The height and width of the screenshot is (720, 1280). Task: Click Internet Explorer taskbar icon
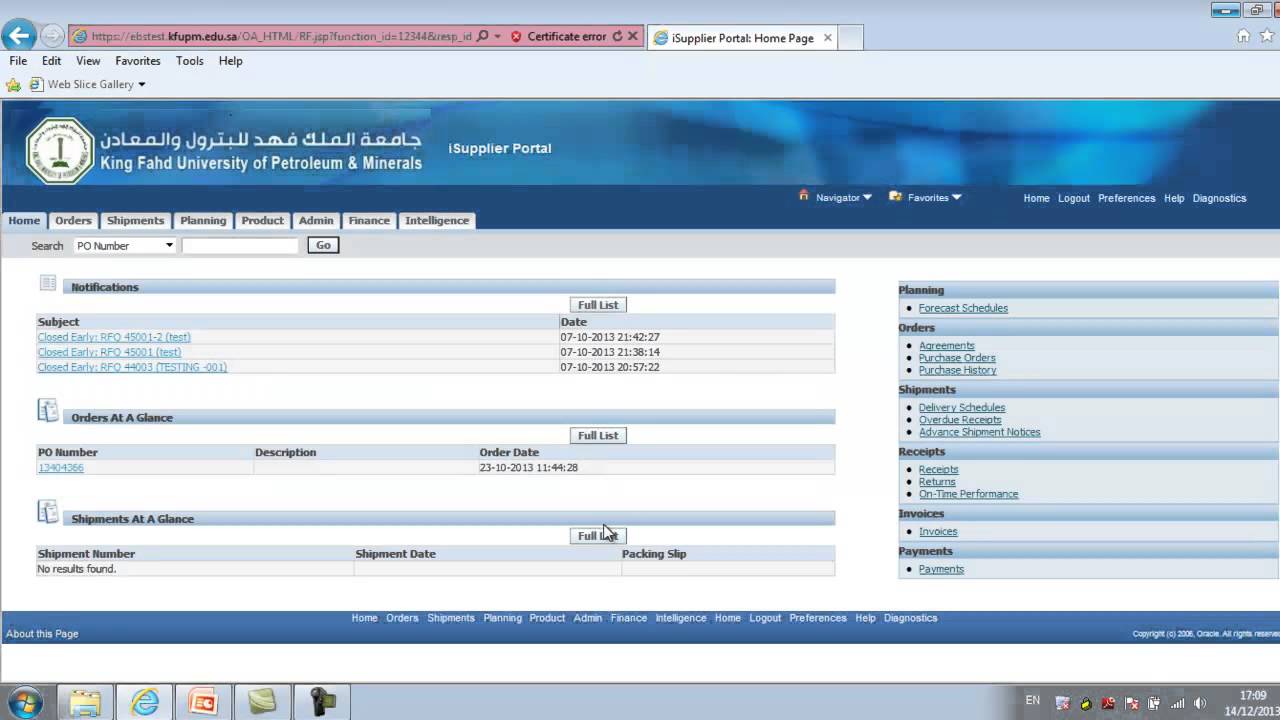coord(145,703)
